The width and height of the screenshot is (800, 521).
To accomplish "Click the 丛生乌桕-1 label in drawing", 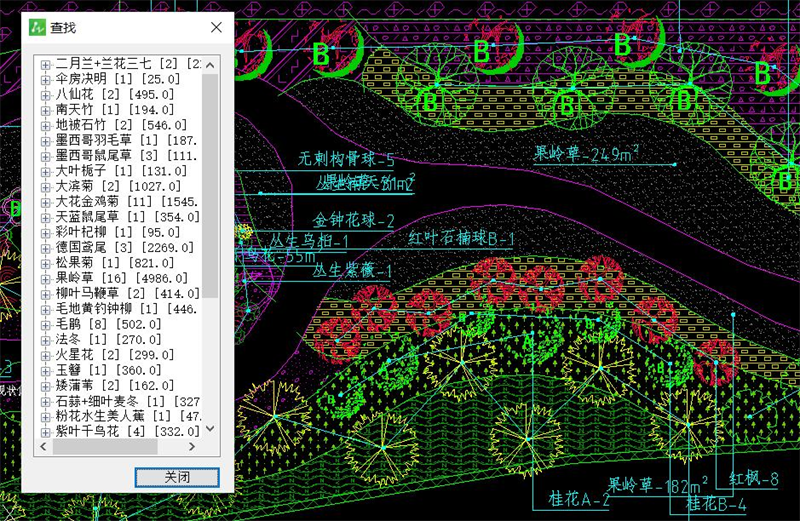I will [309, 240].
